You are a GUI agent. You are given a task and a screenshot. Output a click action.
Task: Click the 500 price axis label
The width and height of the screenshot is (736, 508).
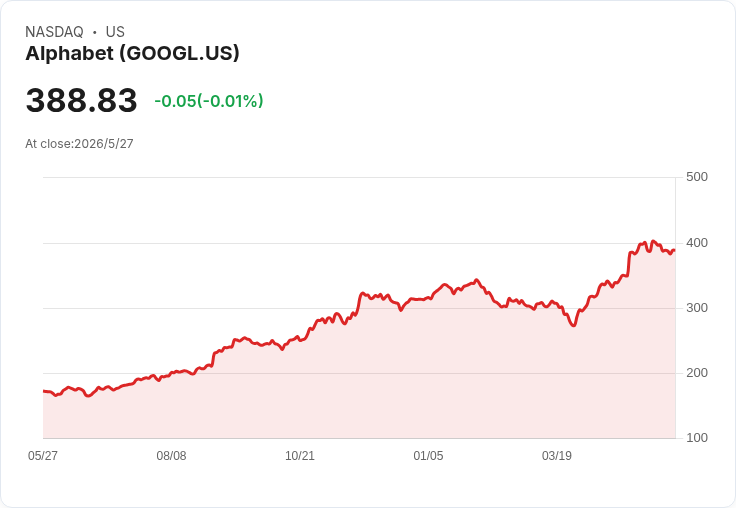point(697,177)
